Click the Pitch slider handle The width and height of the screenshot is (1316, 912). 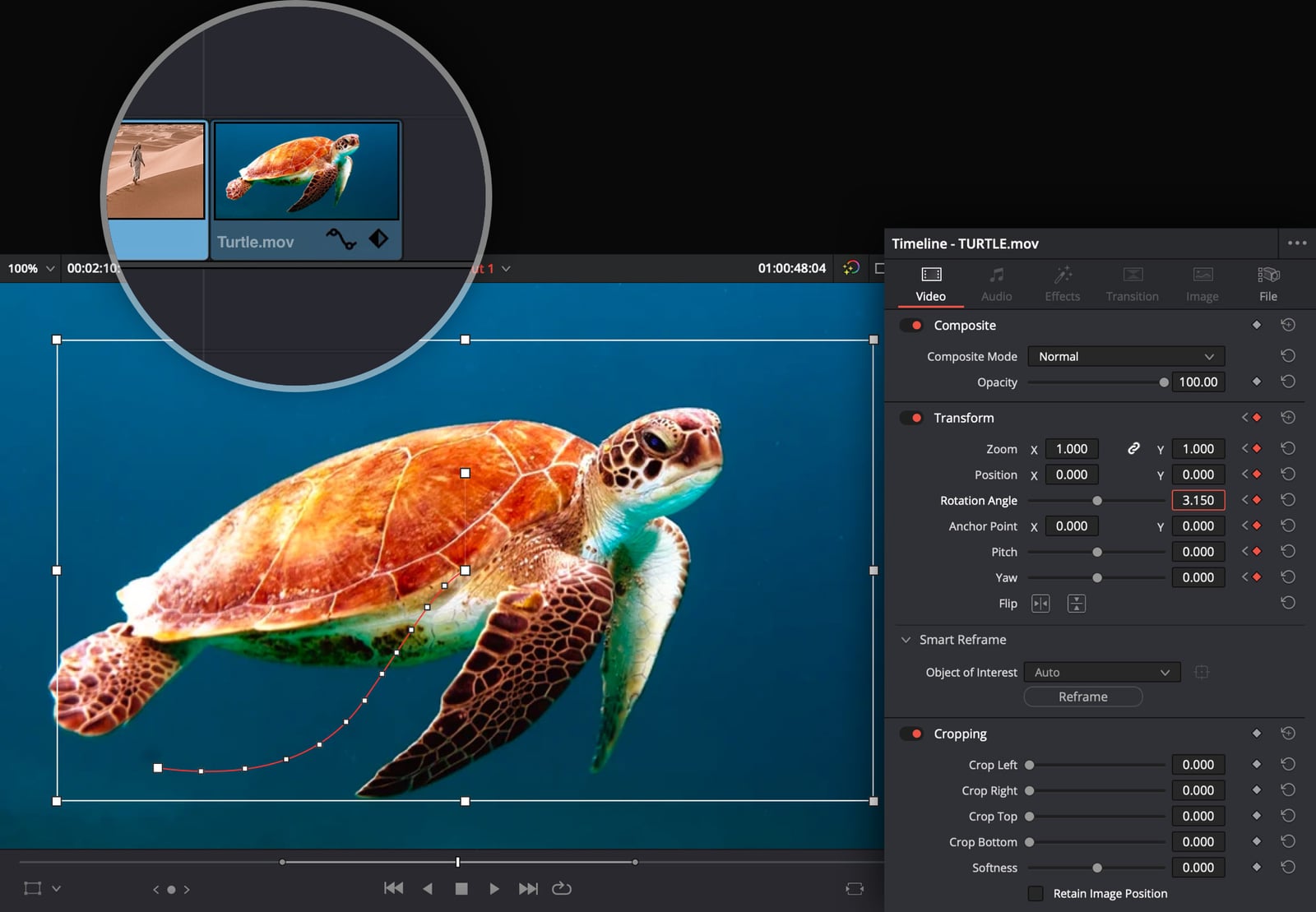(x=1096, y=552)
